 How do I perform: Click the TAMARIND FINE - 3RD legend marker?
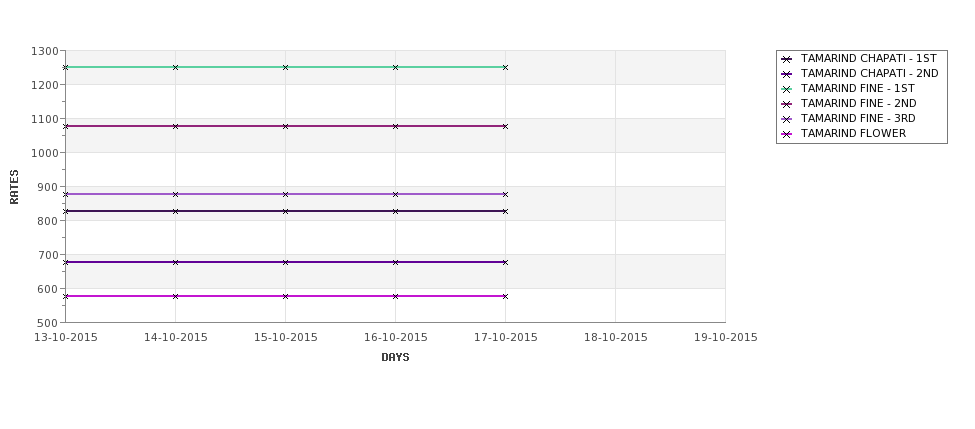pos(787,119)
